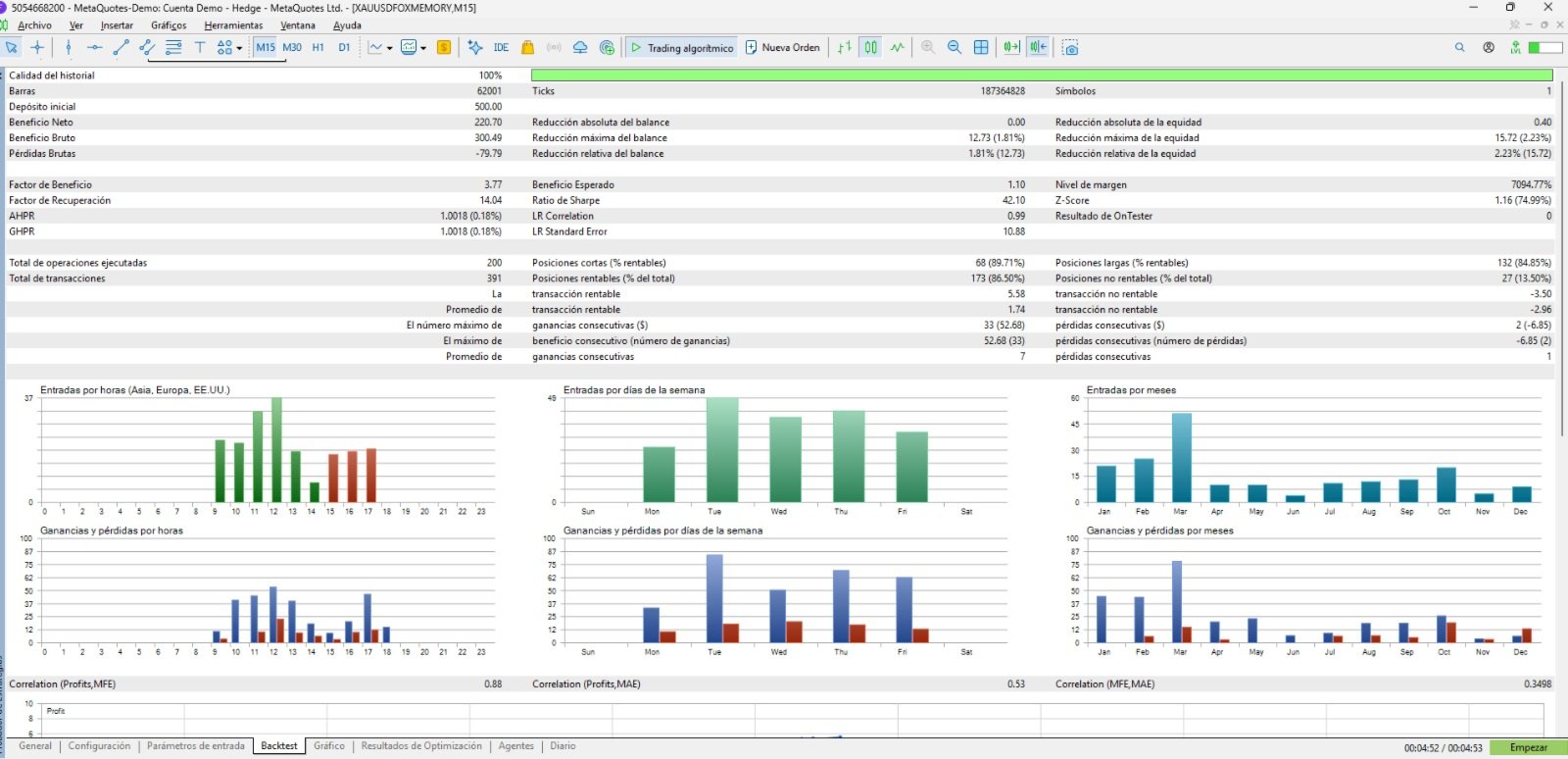This screenshot has height=759, width=1568.
Task: Switch to the M30 timeframe
Action: click(292, 47)
